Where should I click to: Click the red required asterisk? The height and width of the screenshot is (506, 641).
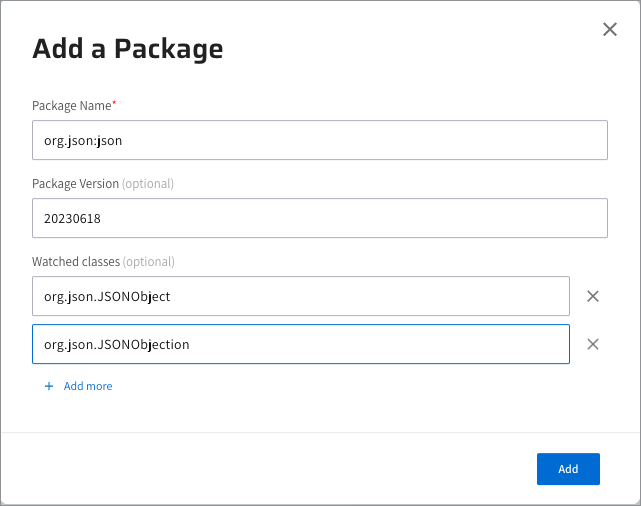coord(114,103)
